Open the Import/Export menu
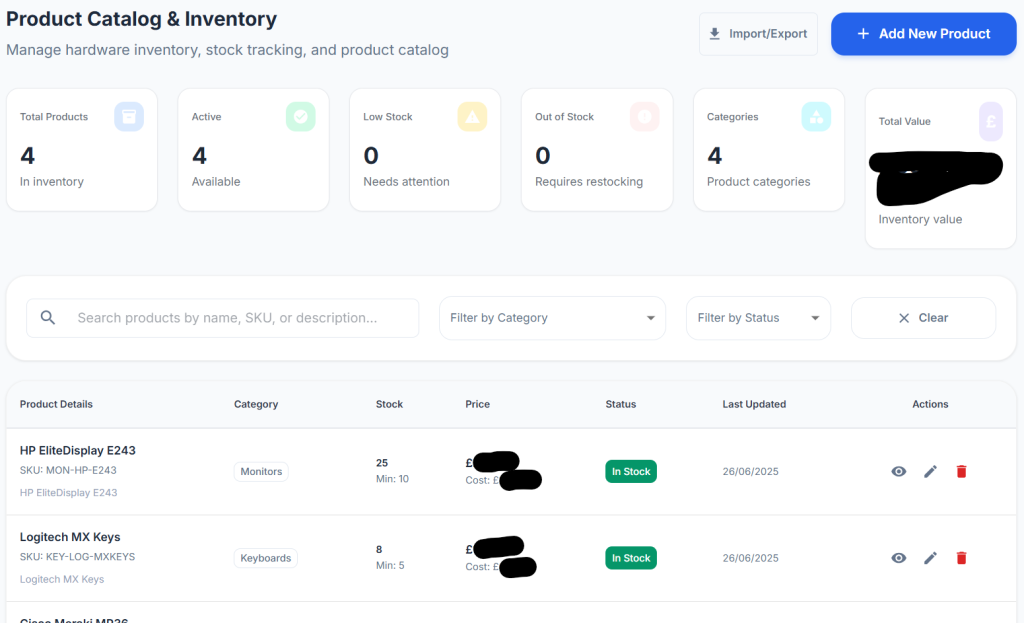The image size is (1024, 623). (x=758, y=34)
